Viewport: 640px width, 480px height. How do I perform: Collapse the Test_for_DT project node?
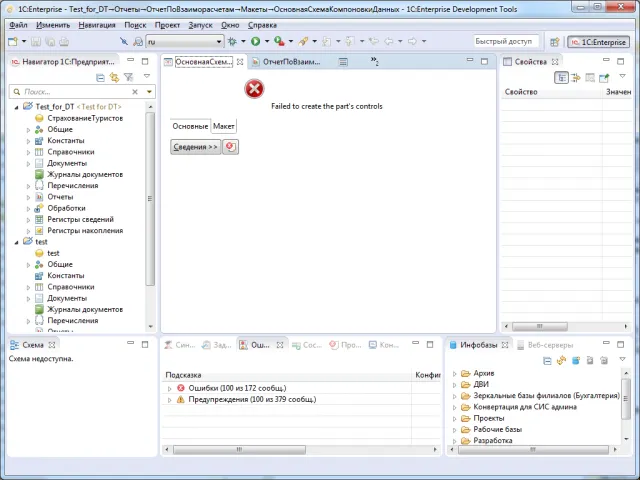point(17,107)
